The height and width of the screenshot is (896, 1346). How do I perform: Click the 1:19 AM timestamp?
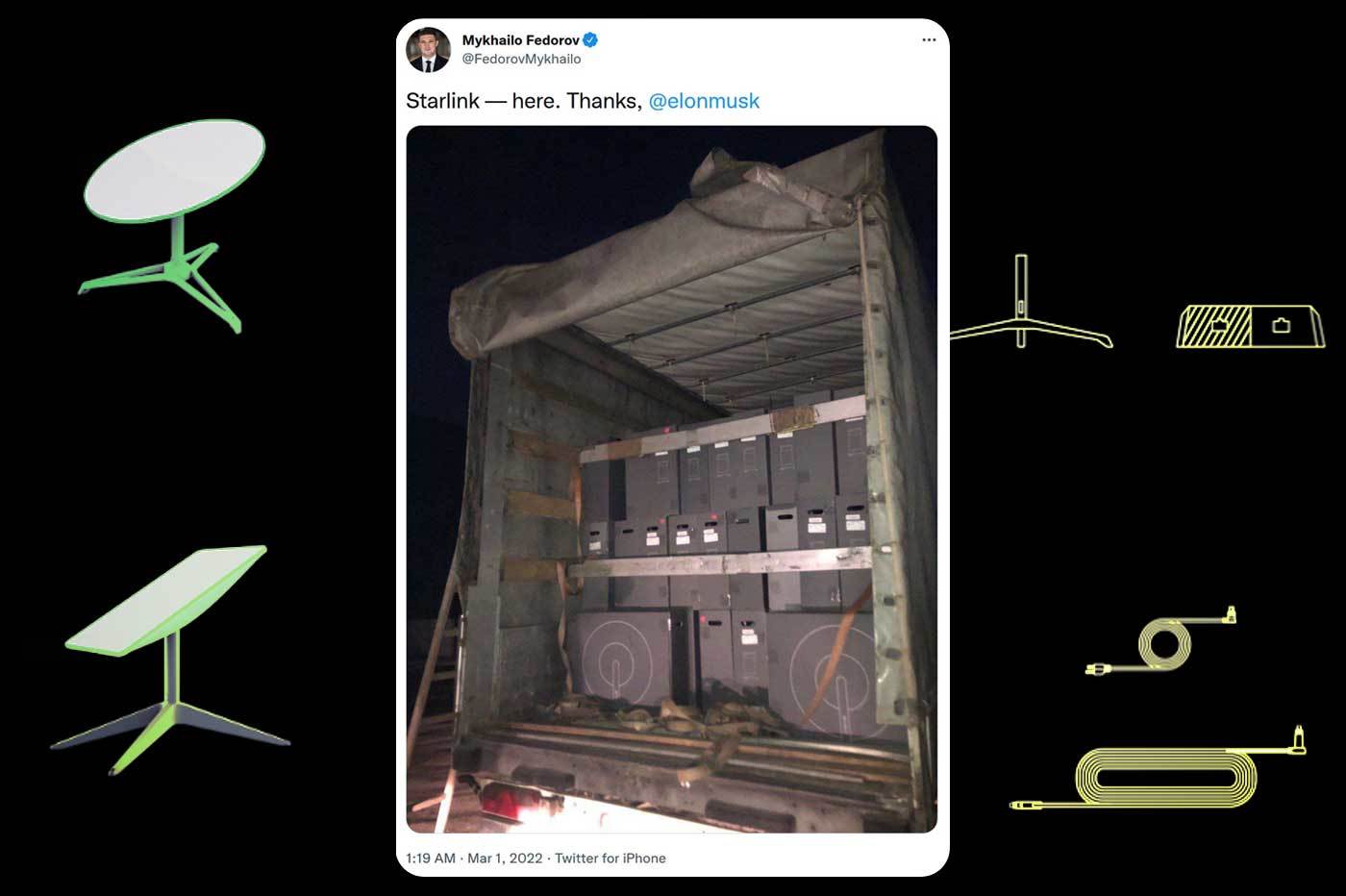click(431, 858)
